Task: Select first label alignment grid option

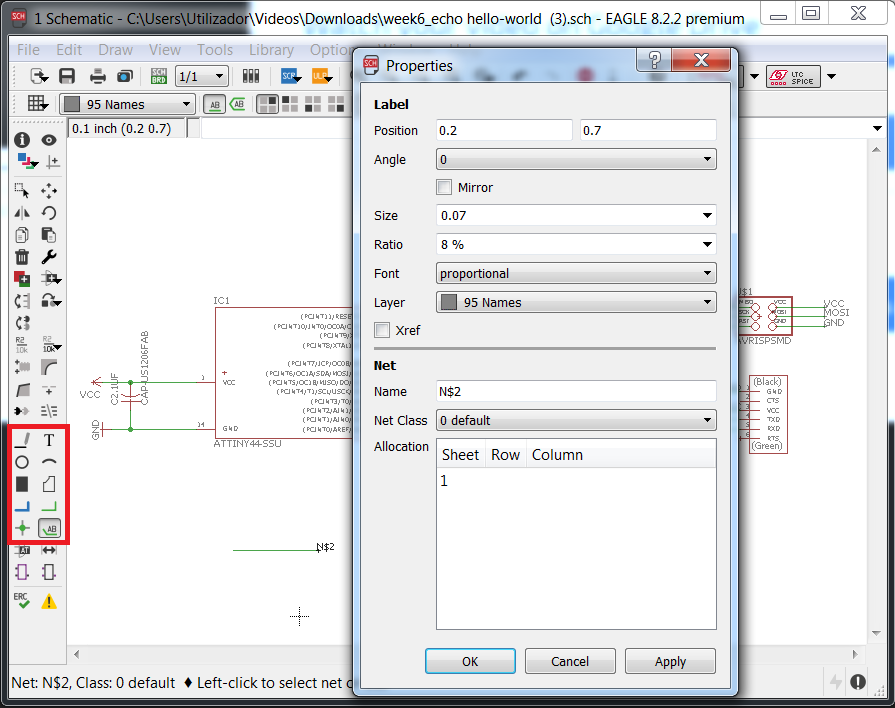Action: 267,104
